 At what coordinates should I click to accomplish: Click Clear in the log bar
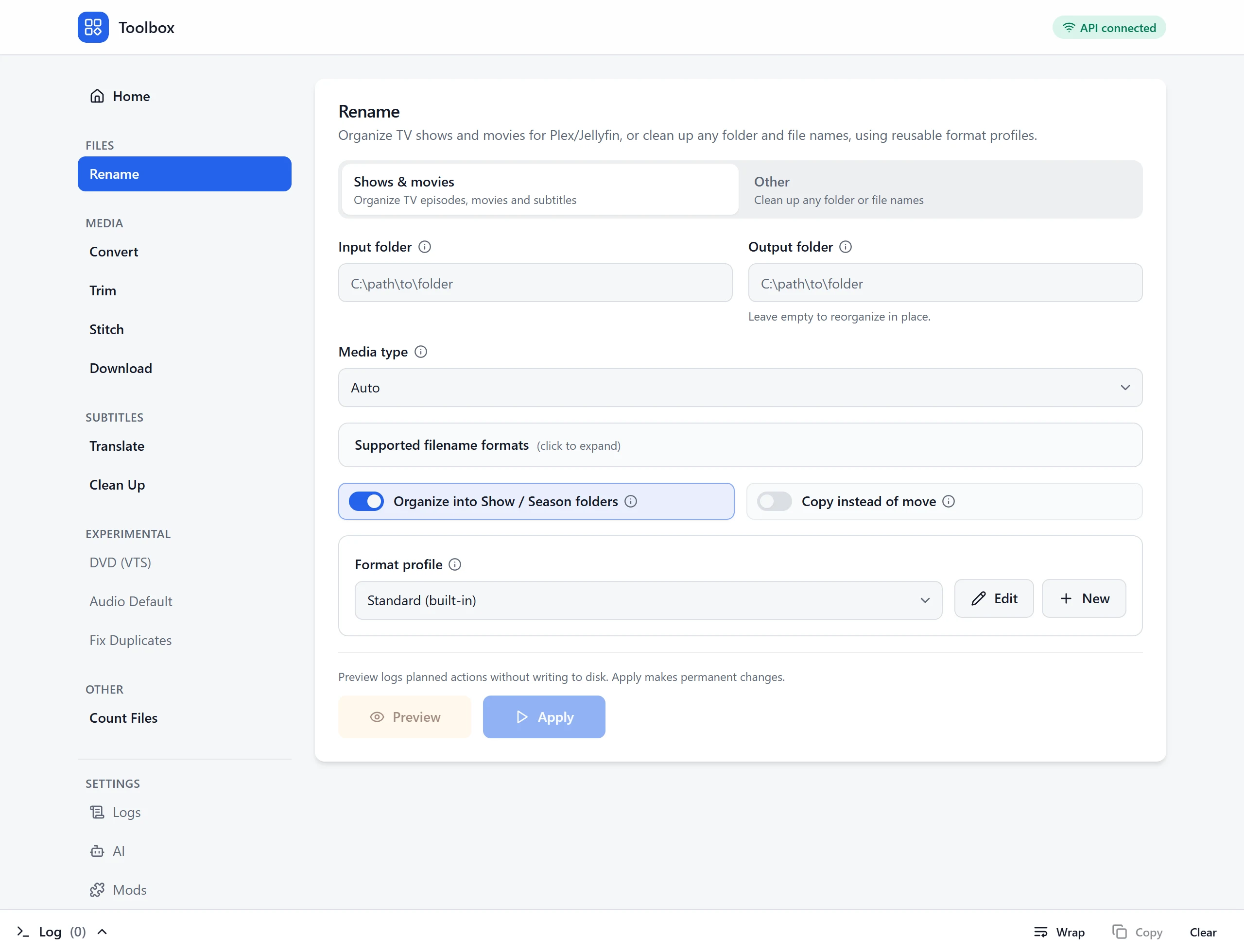(x=1203, y=932)
